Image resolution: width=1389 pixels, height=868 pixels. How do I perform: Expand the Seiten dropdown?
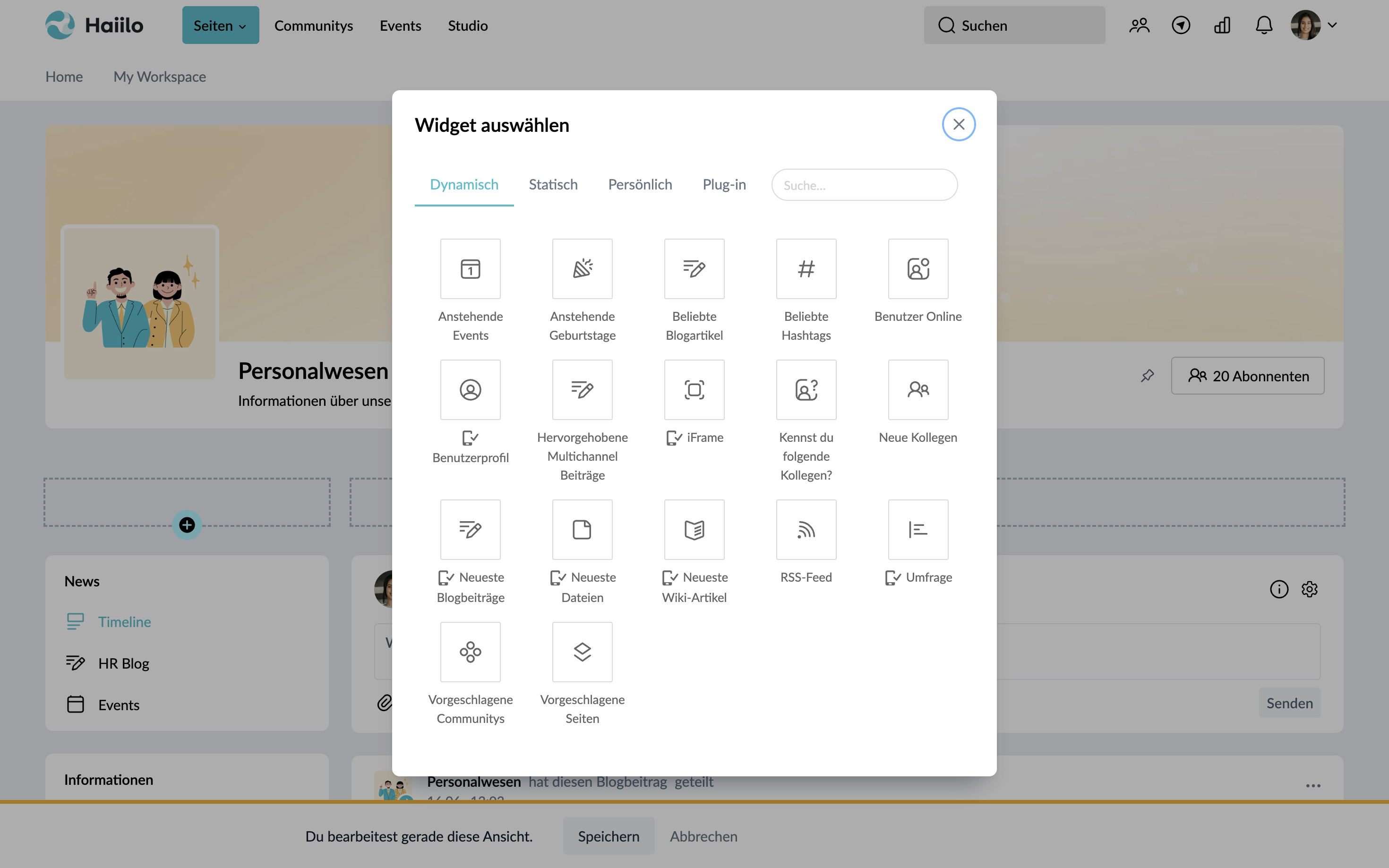click(x=221, y=25)
